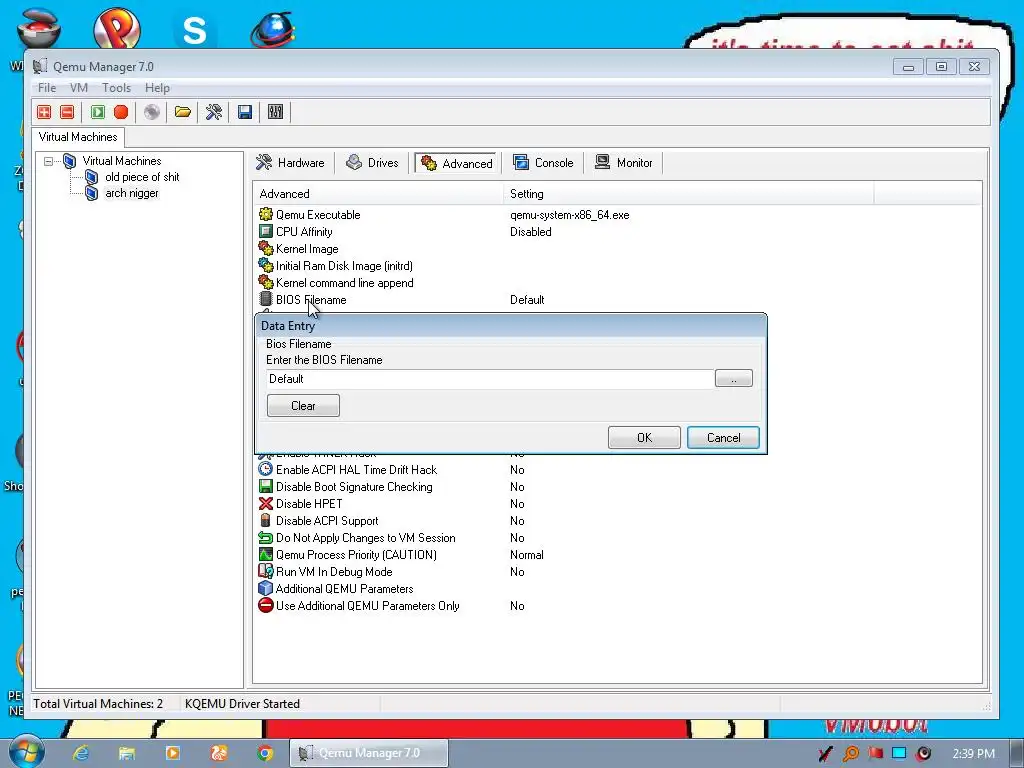The width and height of the screenshot is (1024, 768).
Task: Click the floppy icon beside Disable Boot Signature Checking
Action: [x=266, y=486]
